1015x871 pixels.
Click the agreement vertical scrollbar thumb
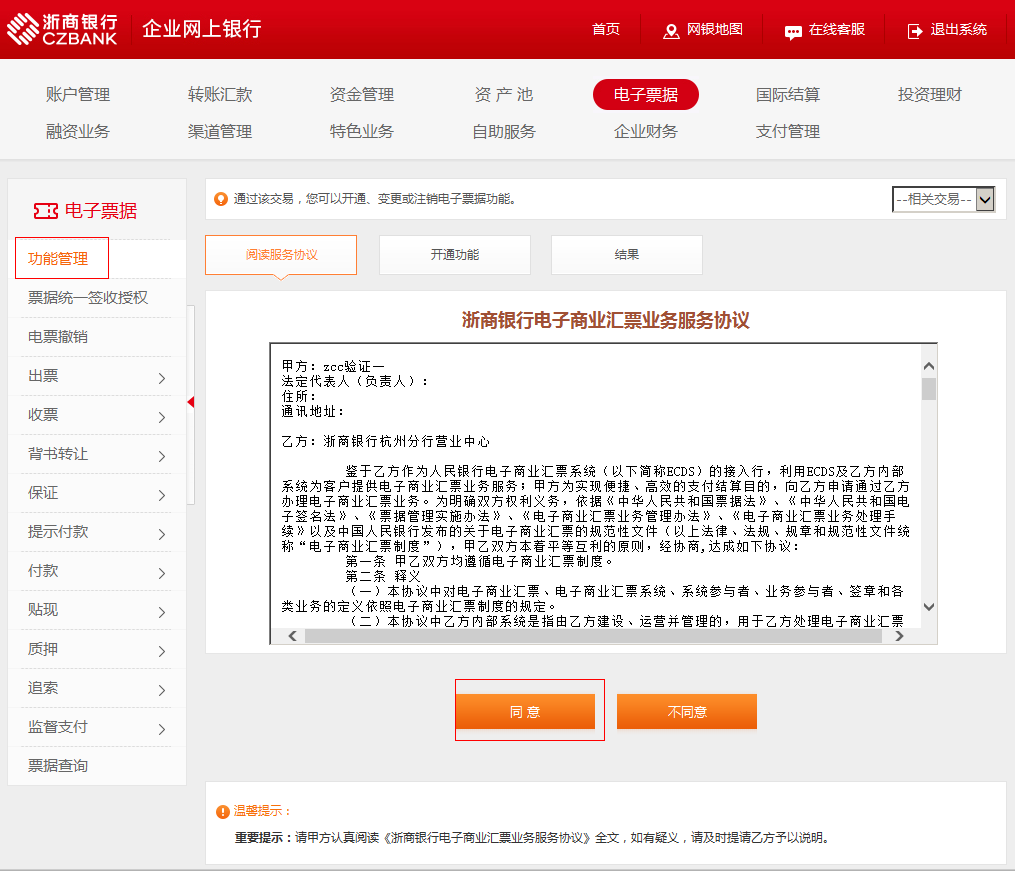(929, 389)
